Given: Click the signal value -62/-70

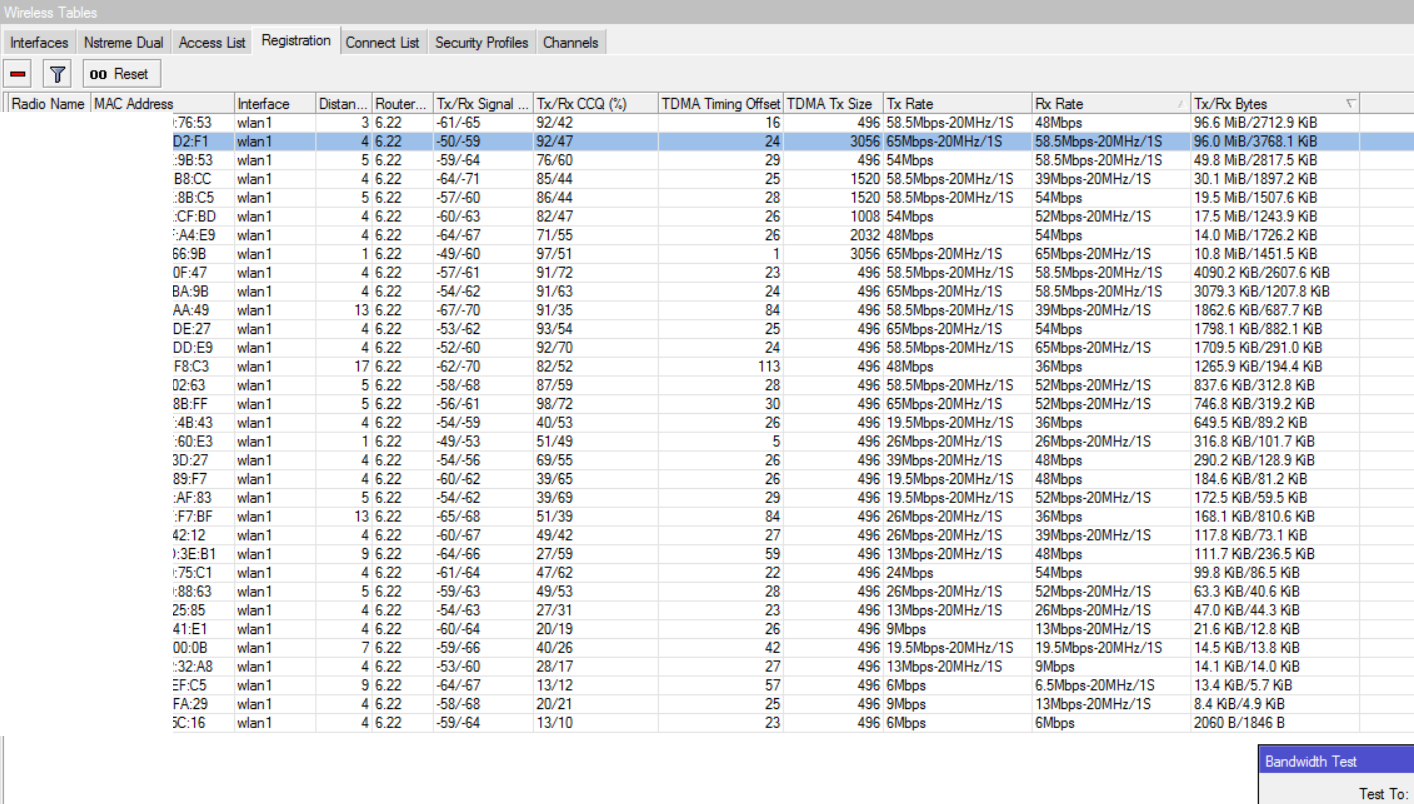Looking at the screenshot, I should point(458,366).
